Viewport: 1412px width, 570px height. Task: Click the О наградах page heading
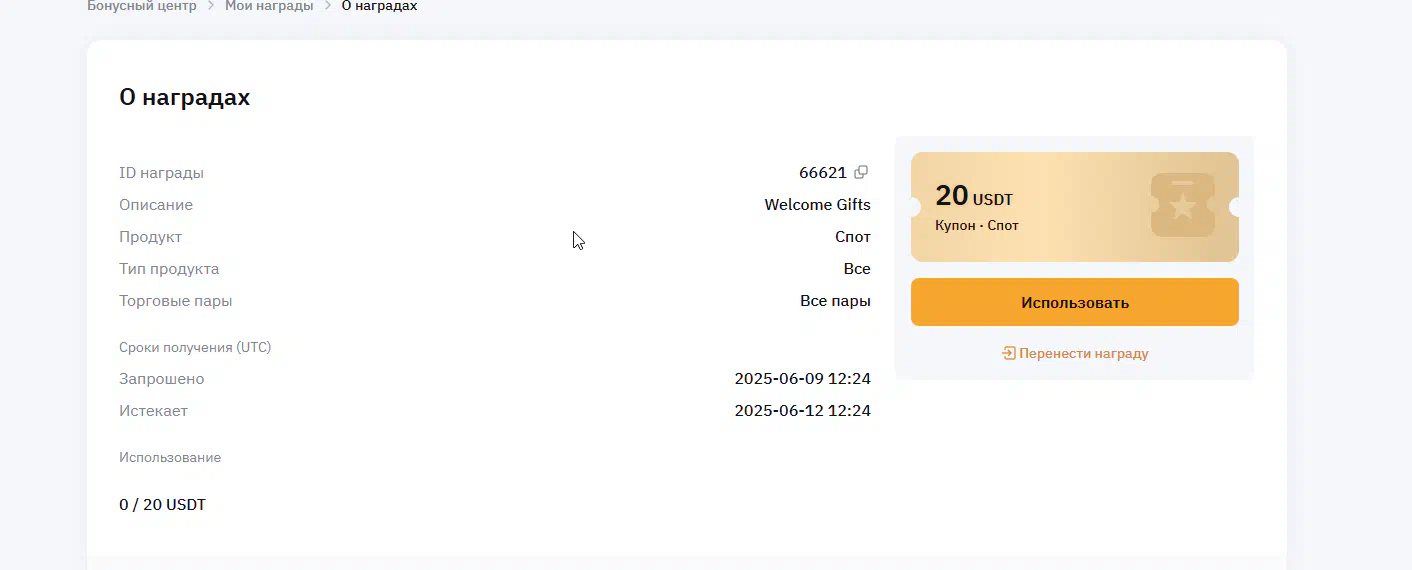[185, 97]
